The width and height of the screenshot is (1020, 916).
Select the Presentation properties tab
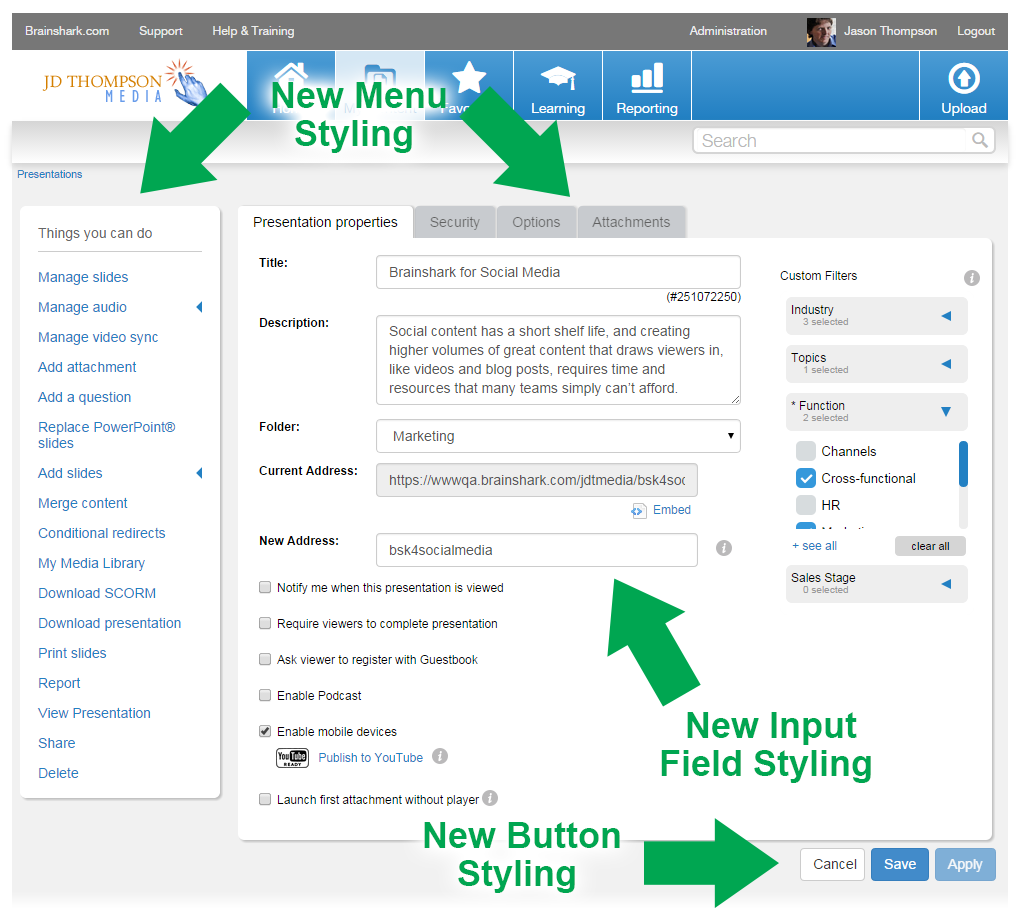point(325,222)
